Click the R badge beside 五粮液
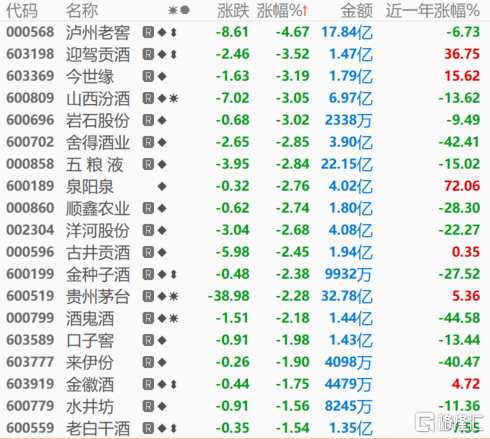This screenshot has width=490, height=439. (148, 164)
